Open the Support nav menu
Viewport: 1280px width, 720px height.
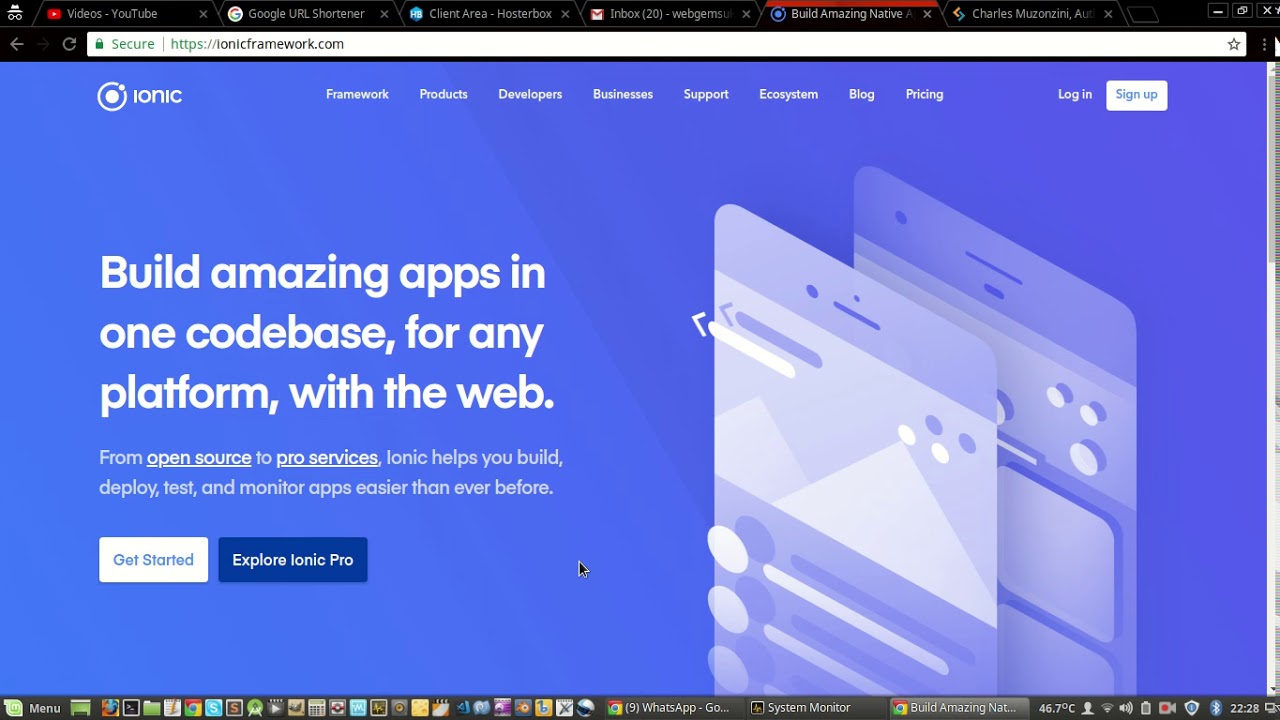point(706,94)
